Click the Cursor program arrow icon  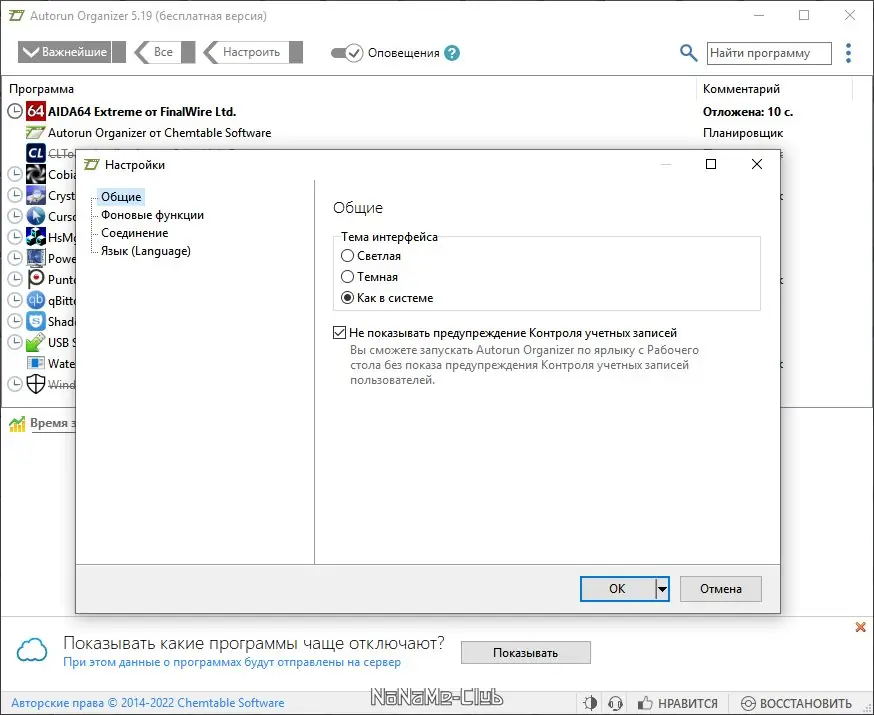point(36,216)
